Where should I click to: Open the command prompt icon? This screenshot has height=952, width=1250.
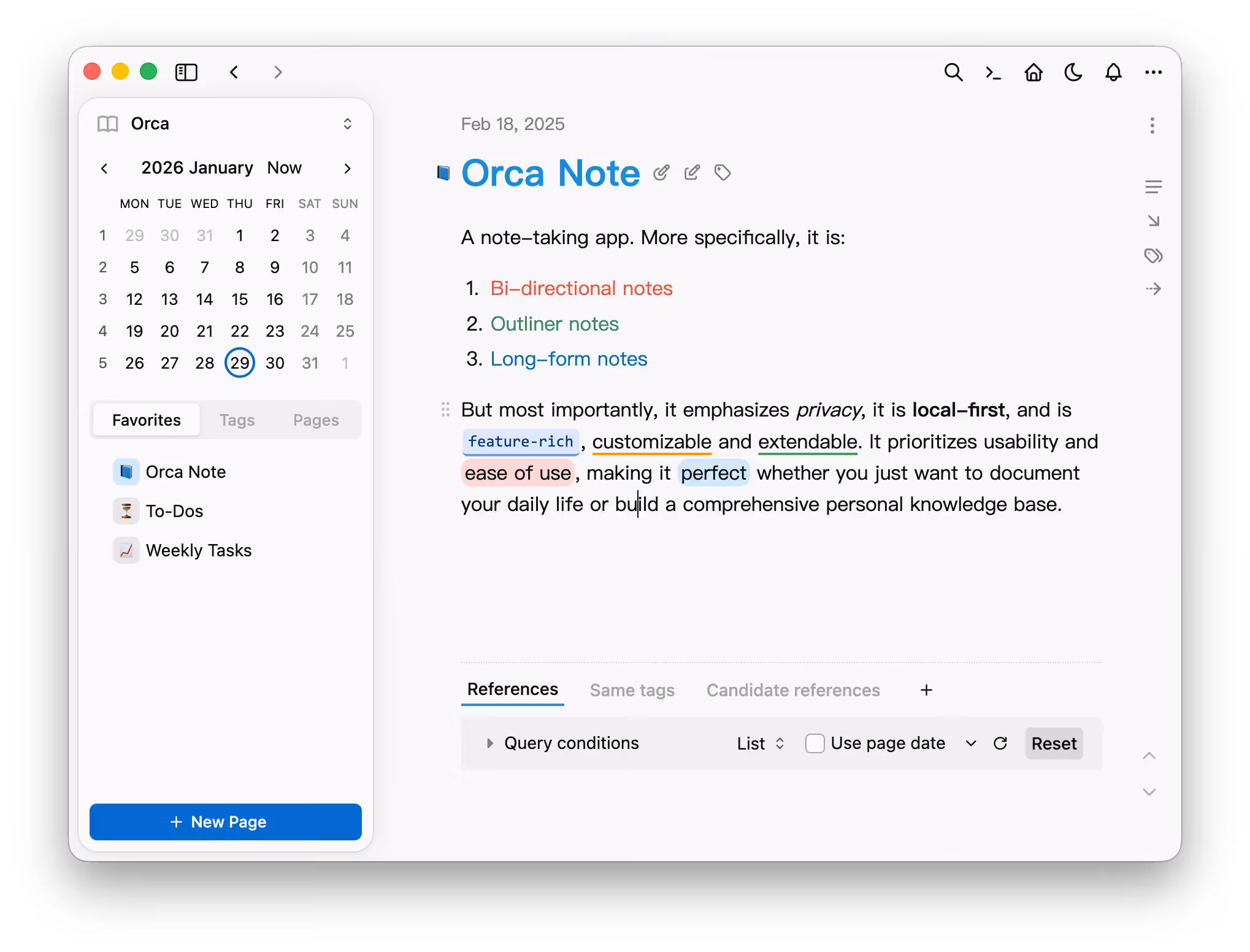coord(993,73)
